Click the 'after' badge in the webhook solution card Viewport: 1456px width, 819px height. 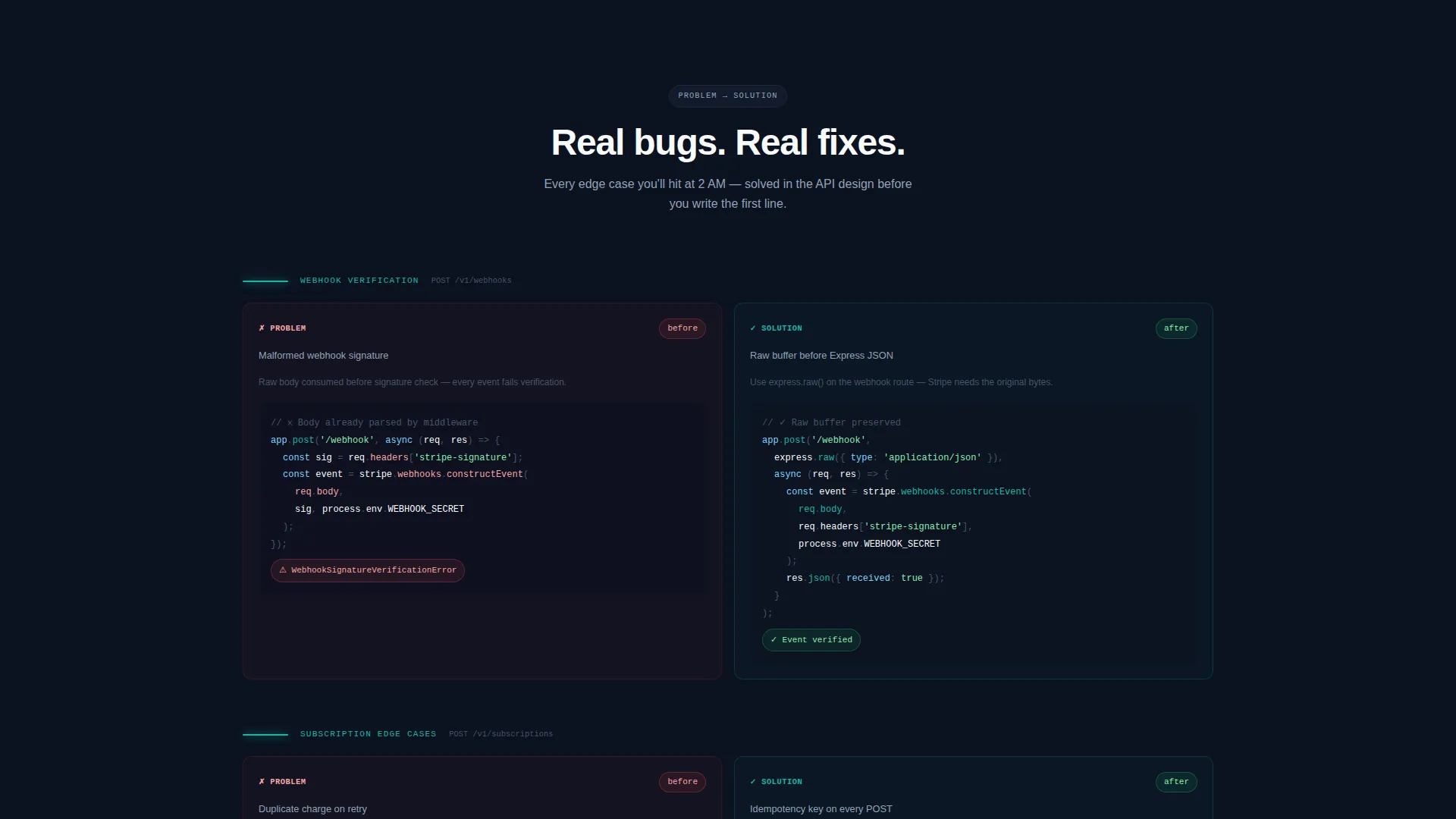pyautogui.click(x=1176, y=328)
